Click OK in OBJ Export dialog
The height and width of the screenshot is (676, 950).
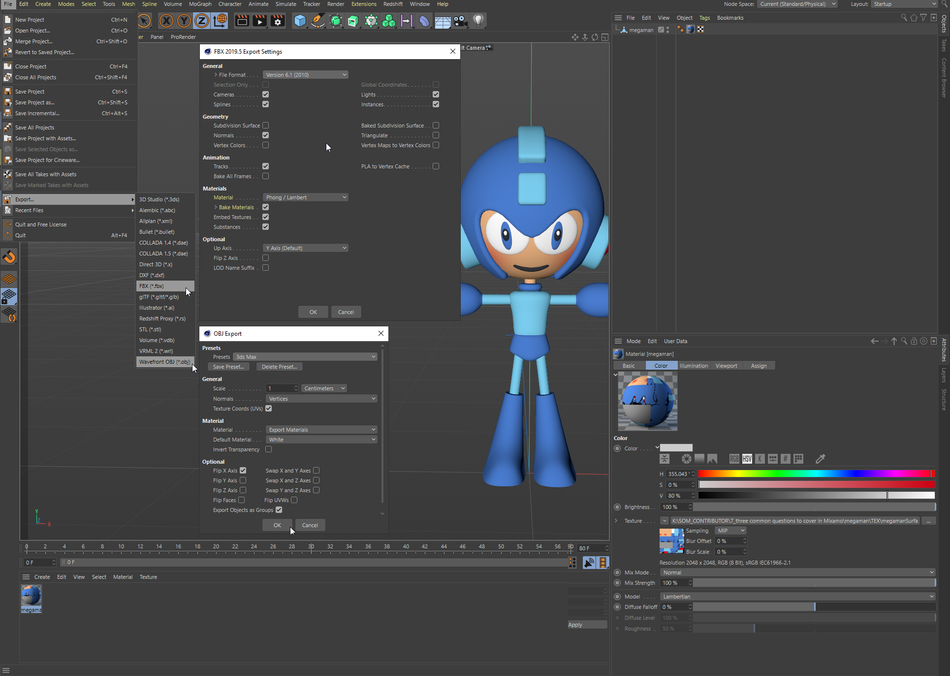coord(277,525)
